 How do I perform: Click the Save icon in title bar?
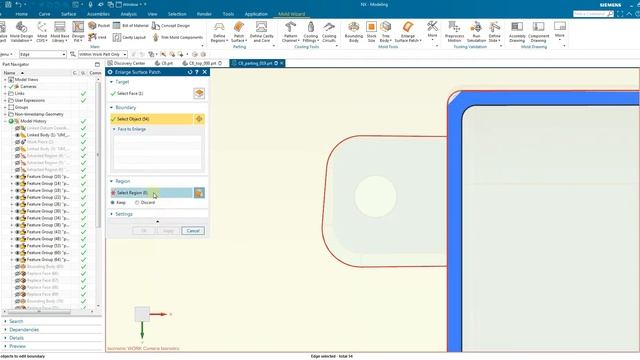point(8,4)
